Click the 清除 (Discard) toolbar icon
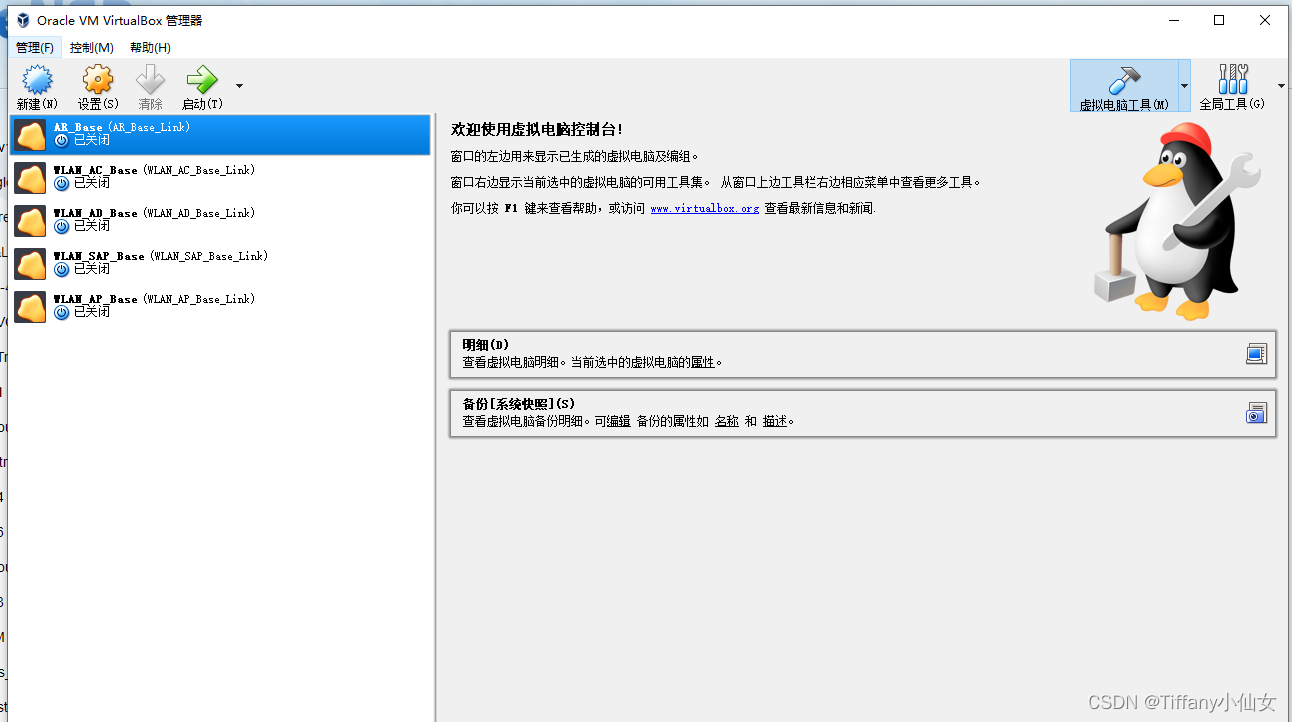 [149, 86]
